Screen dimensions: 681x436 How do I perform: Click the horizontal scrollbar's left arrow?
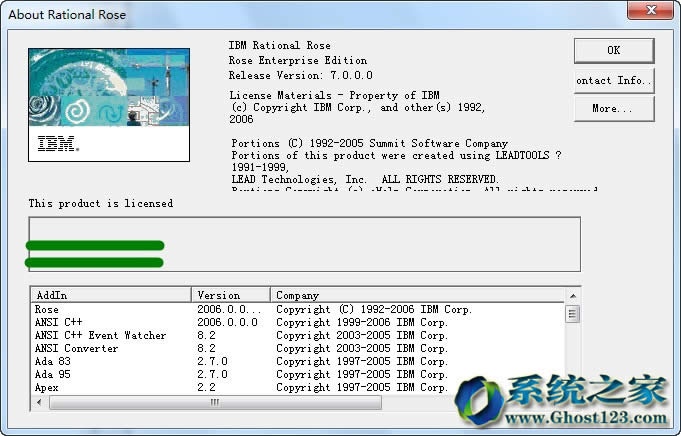39,402
